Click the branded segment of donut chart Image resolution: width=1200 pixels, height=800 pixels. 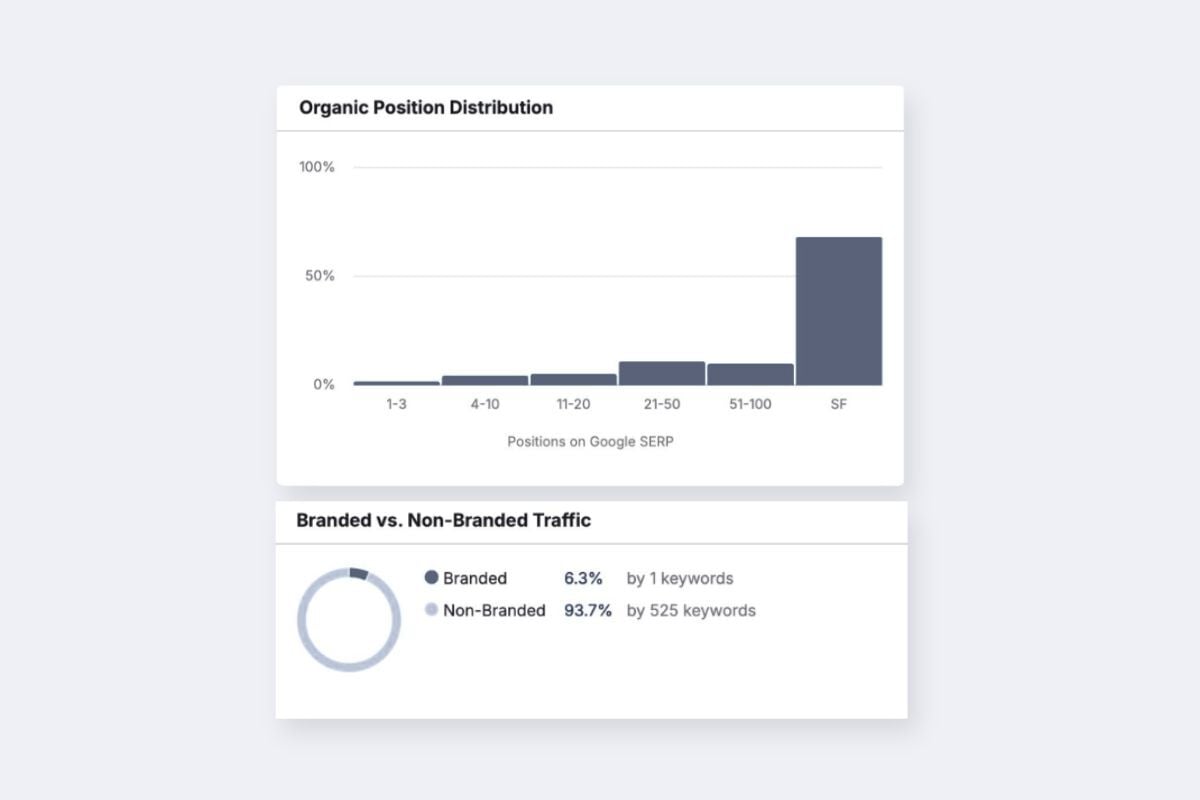point(358,574)
